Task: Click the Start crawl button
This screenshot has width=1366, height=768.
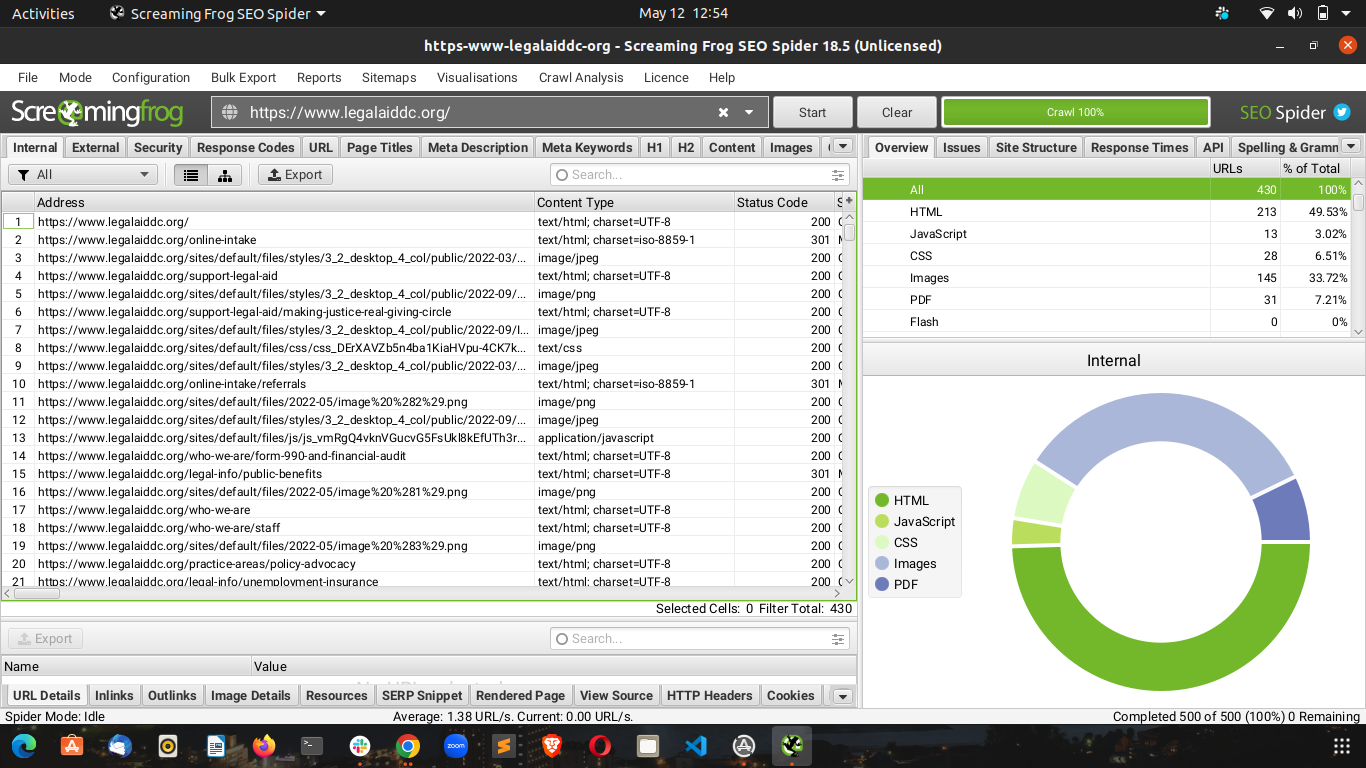Action: coord(813,112)
